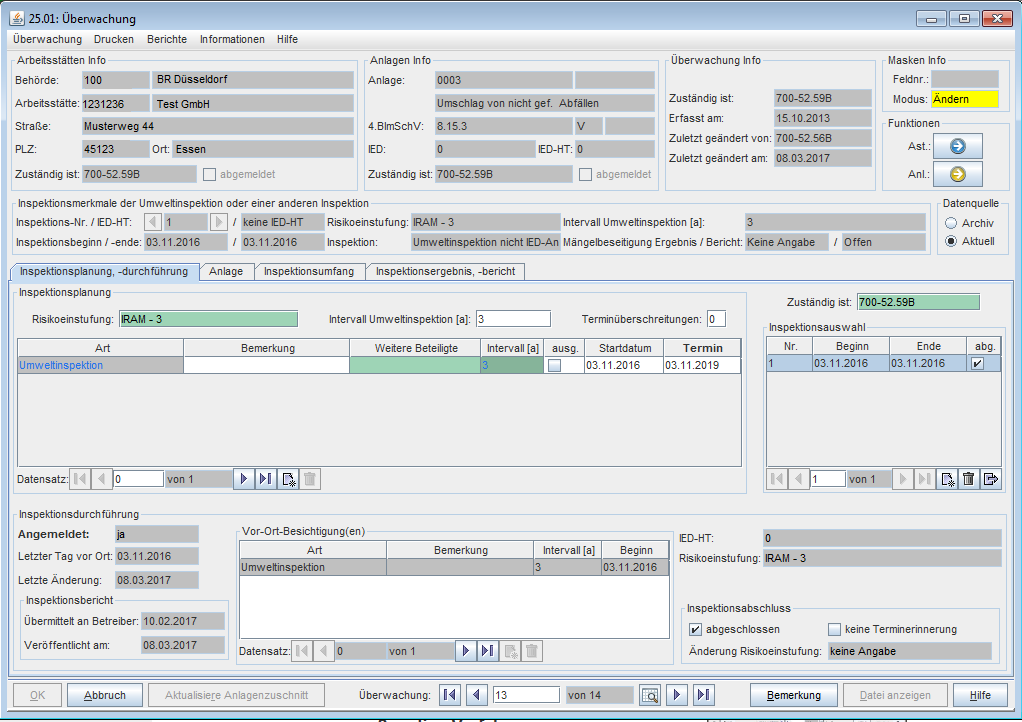This screenshot has height=722, width=1022.
Task: Switch to Inspektionsergebnis, -bericht tab
Action: pyautogui.click(x=445, y=272)
